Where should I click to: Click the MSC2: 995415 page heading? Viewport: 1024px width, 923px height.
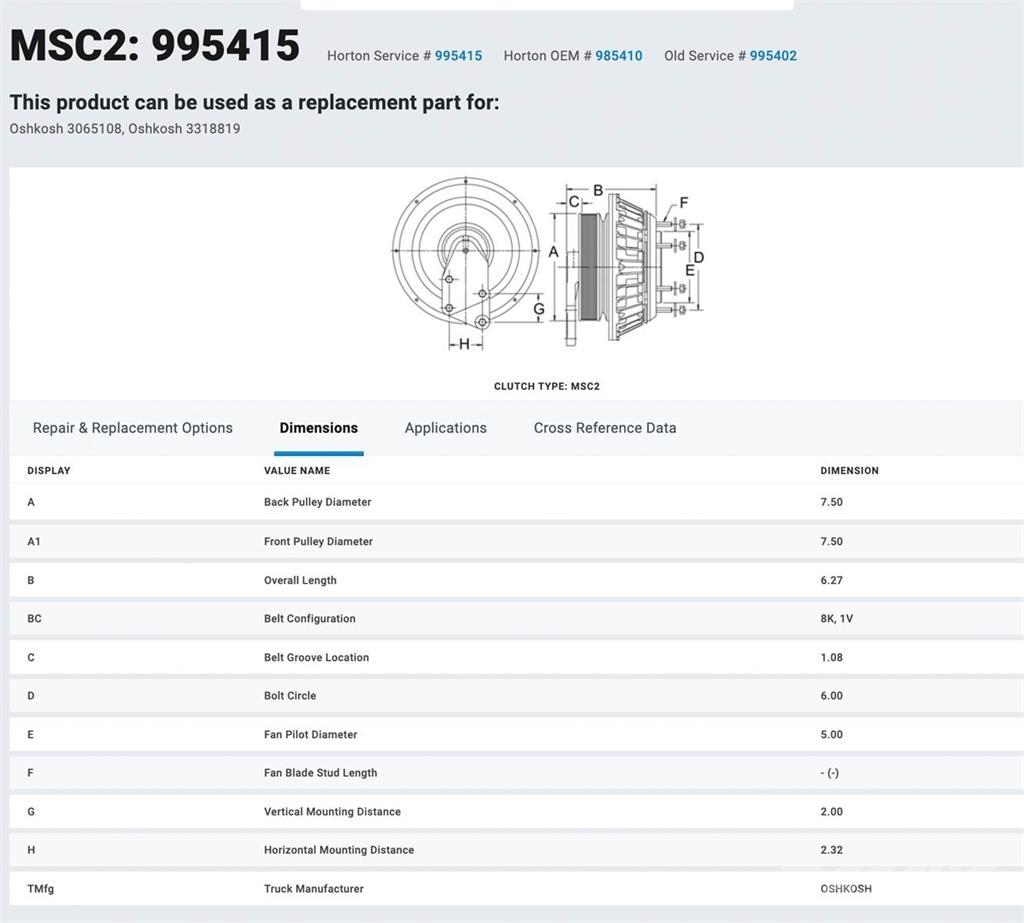[155, 46]
